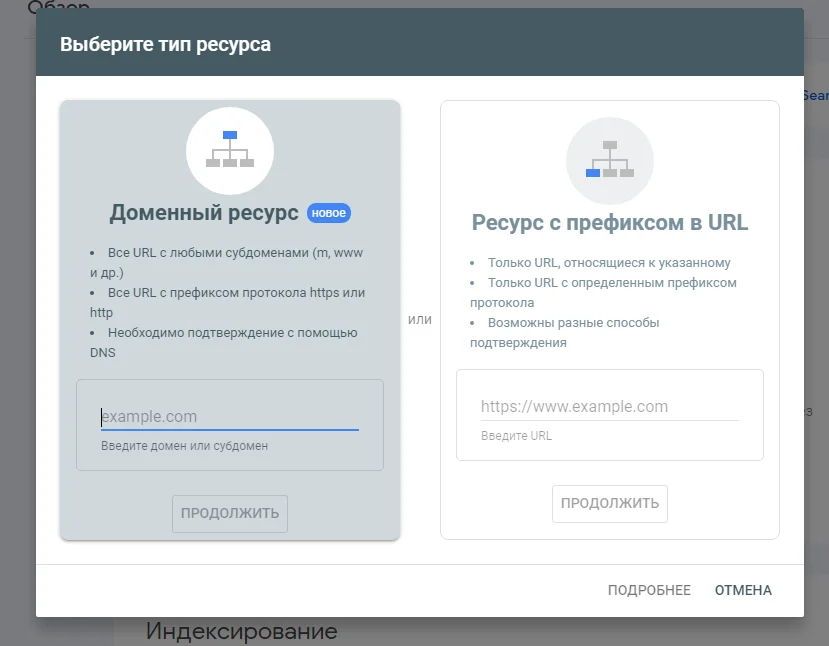The image size is (829, 646).
Task: Click the URL-prefix property hierarchy icon
Action: (x=609, y=160)
